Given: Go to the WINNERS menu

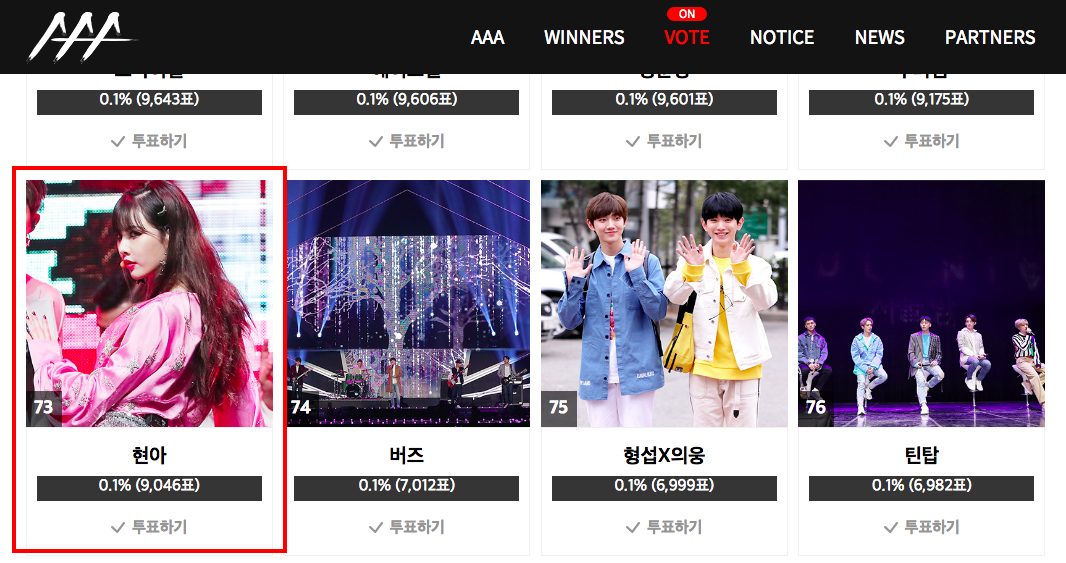Looking at the screenshot, I should [584, 37].
